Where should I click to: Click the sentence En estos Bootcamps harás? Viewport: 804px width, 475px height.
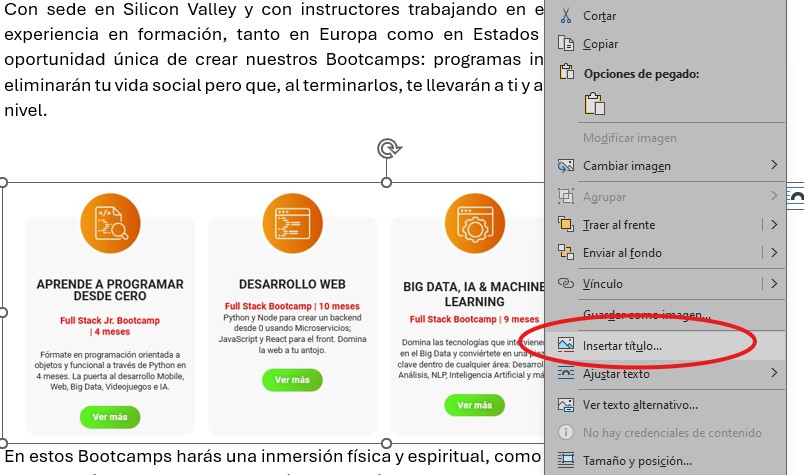(x=273, y=456)
